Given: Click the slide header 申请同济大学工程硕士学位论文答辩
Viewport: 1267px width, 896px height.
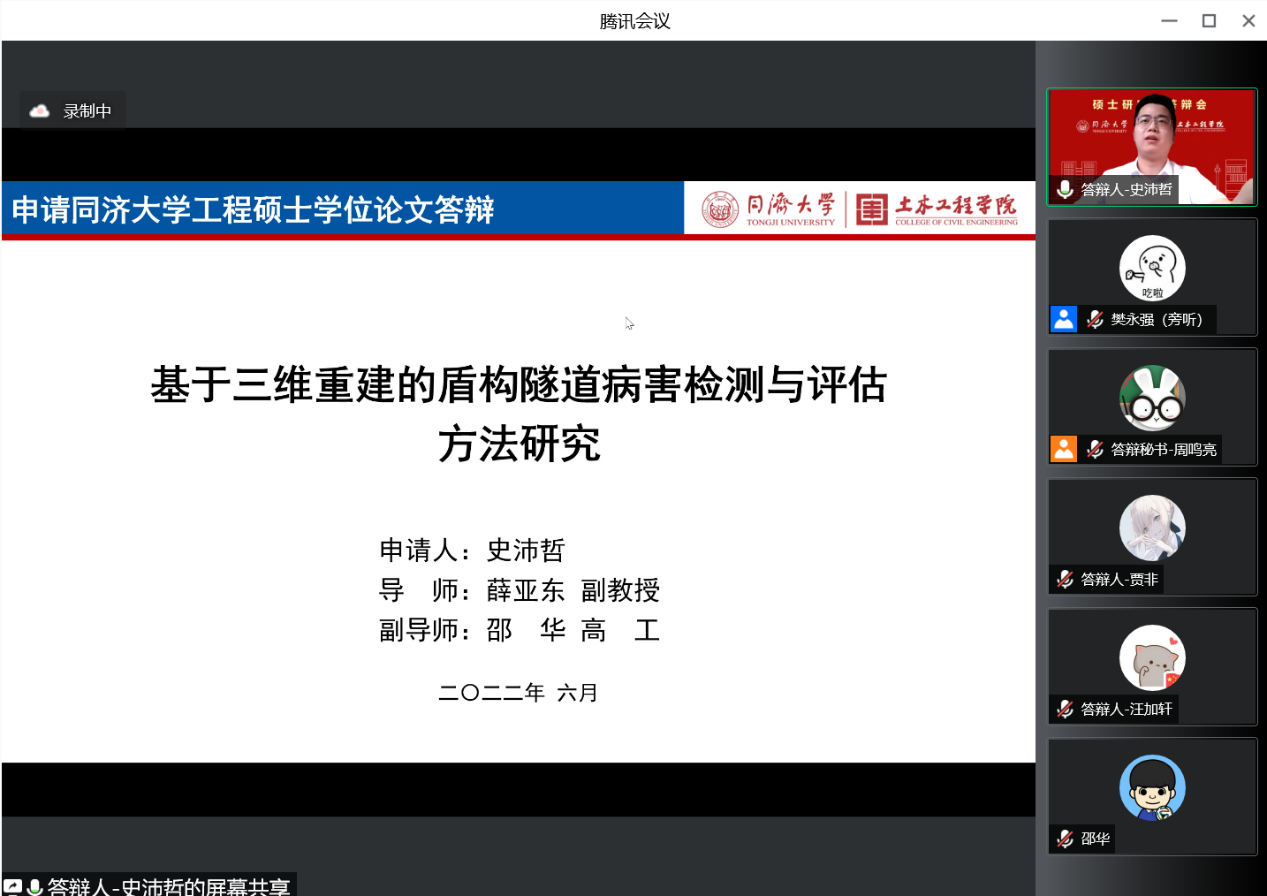Looking at the screenshot, I should pos(253,210).
